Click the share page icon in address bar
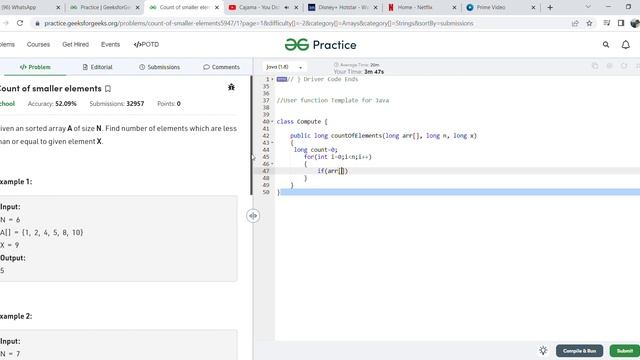This screenshot has height=360, width=640. (x=575, y=23)
